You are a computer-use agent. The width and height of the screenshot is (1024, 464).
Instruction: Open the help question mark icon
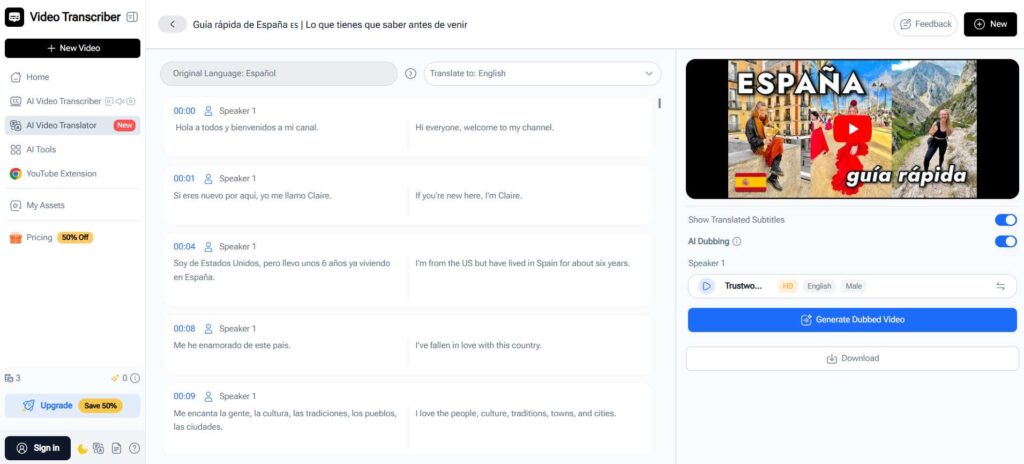(x=134, y=448)
